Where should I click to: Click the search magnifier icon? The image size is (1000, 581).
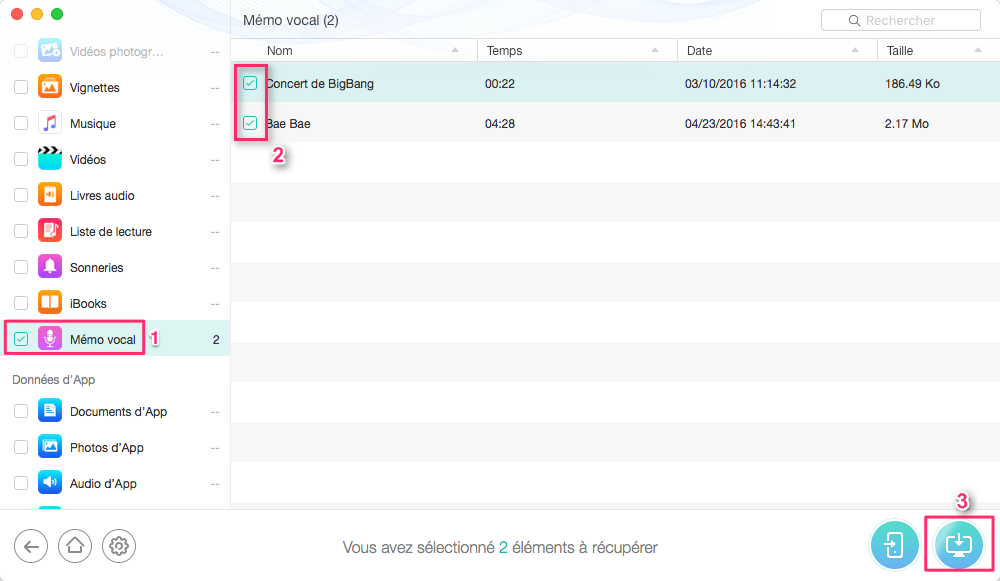(854, 20)
